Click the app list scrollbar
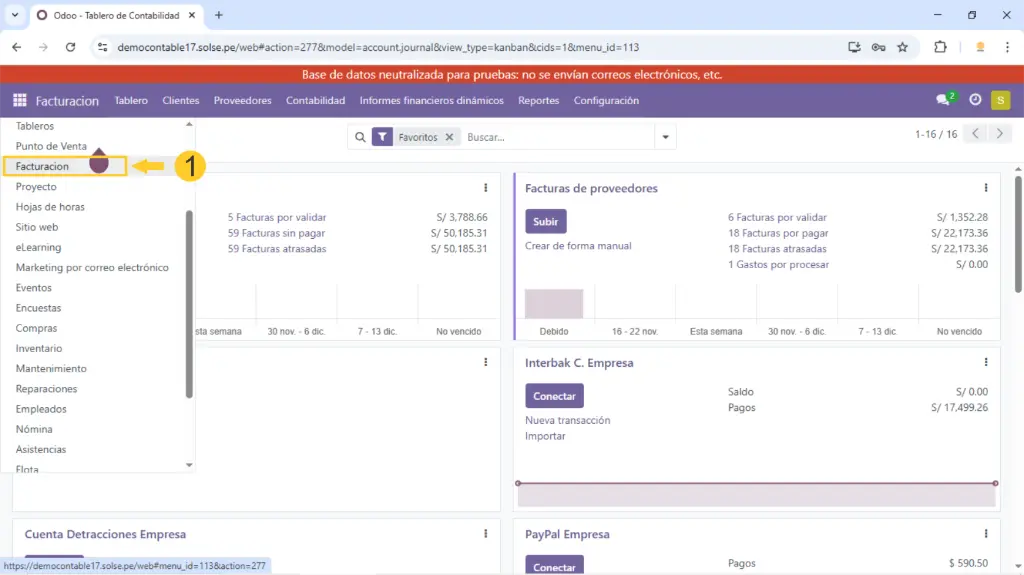 [x=189, y=300]
